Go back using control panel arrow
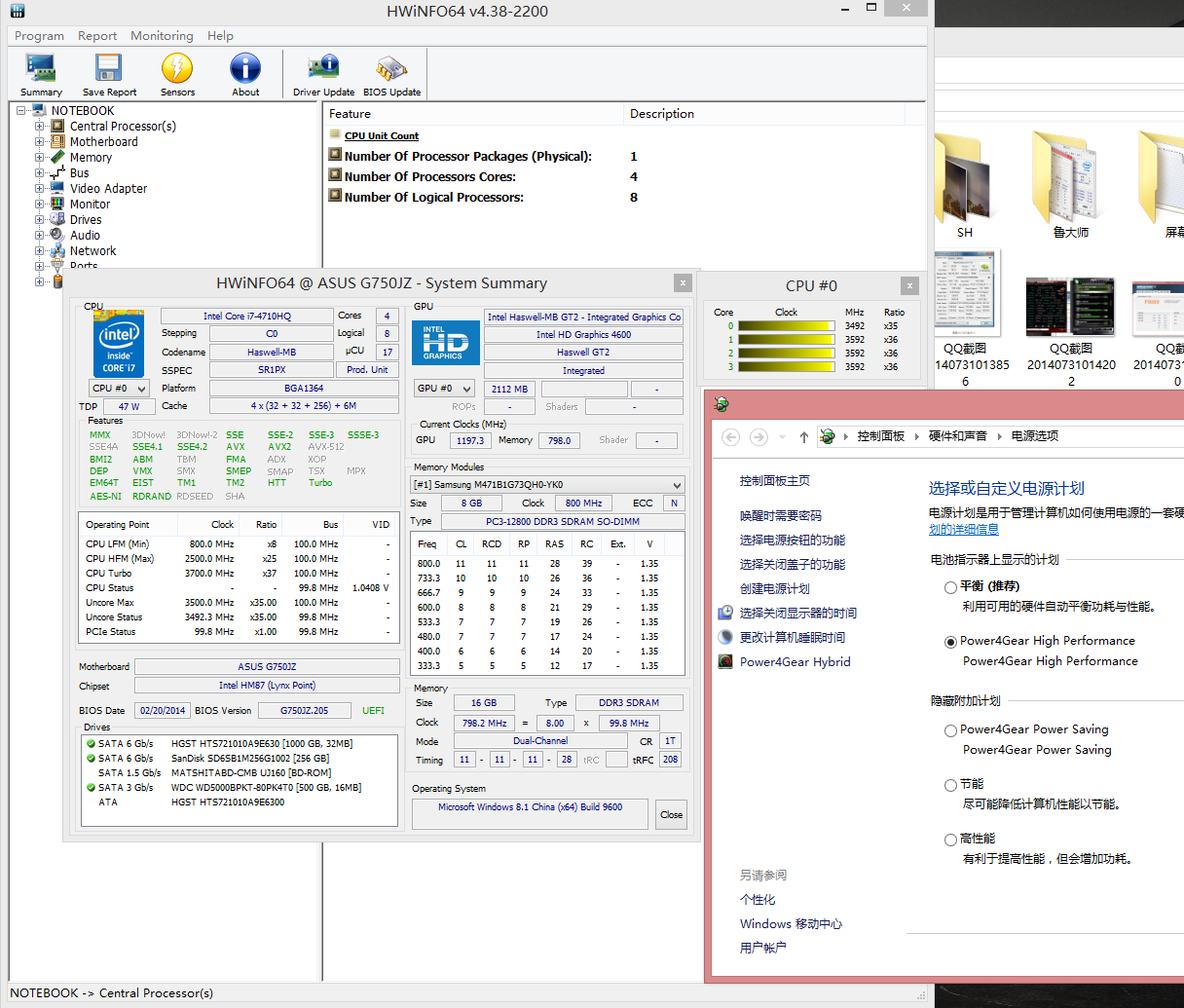 pyautogui.click(x=731, y=437)
